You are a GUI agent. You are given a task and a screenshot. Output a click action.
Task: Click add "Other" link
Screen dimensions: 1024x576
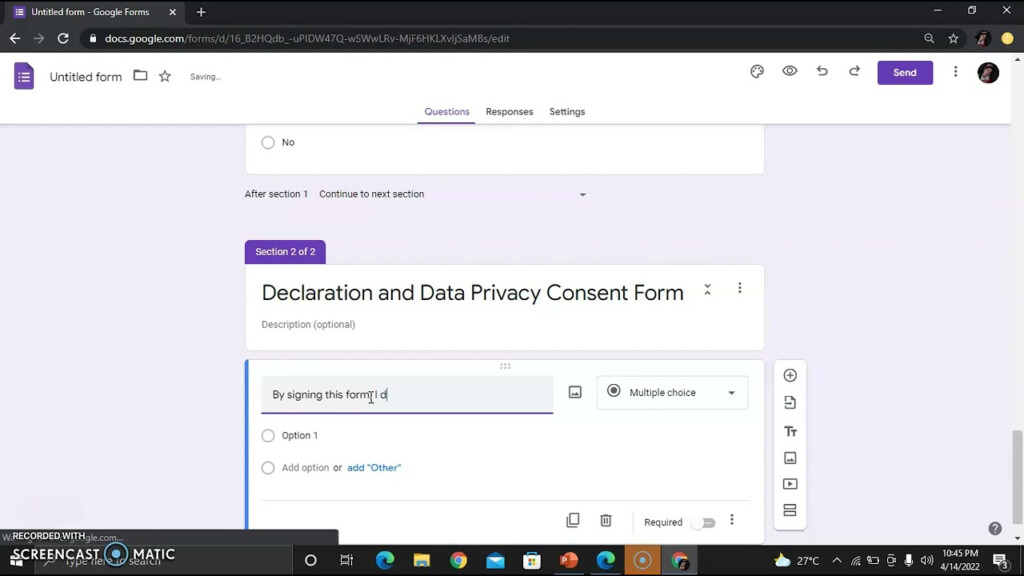374,468
